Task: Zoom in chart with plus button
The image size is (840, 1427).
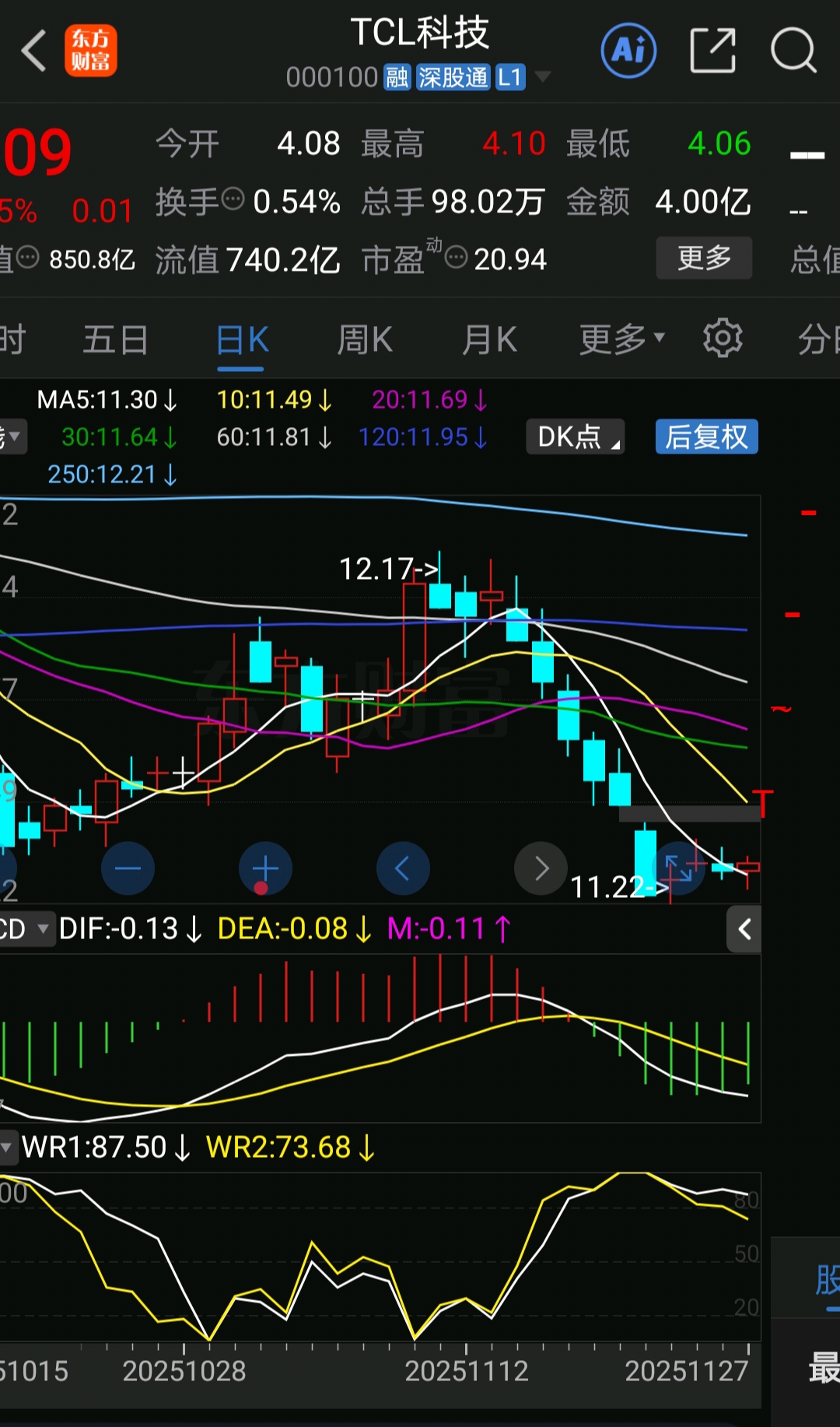Action: click(265, 868)
